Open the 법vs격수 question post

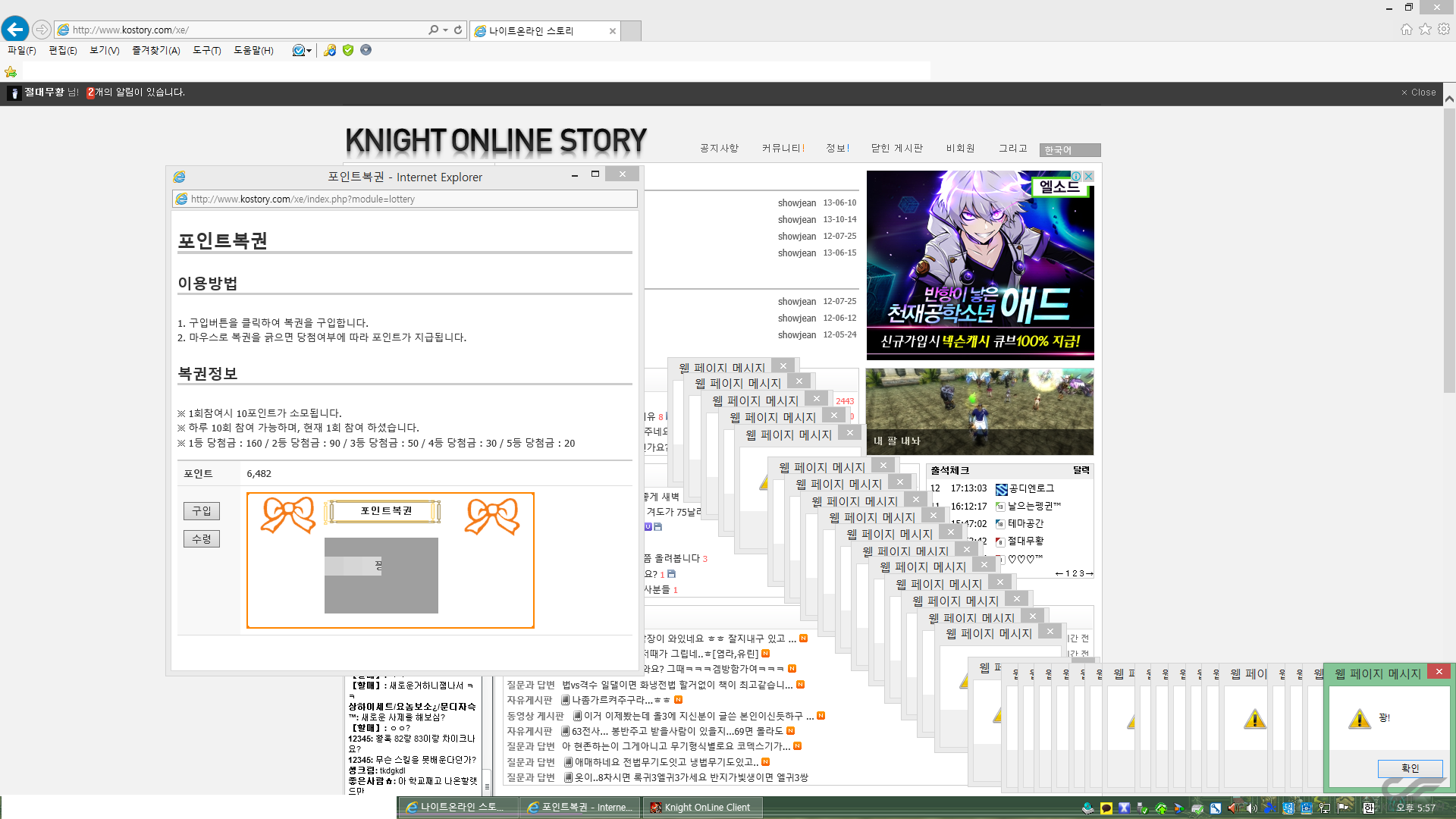point(677,685)
